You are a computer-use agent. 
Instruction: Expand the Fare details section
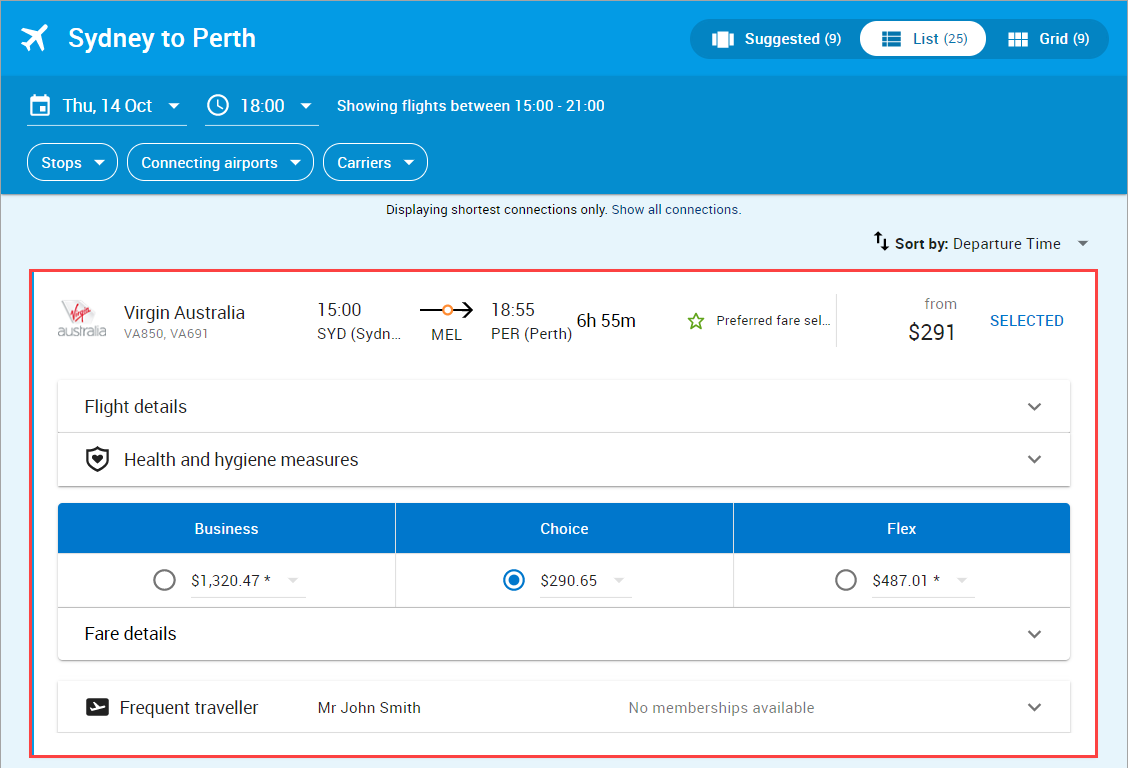(x=563, y=634)
